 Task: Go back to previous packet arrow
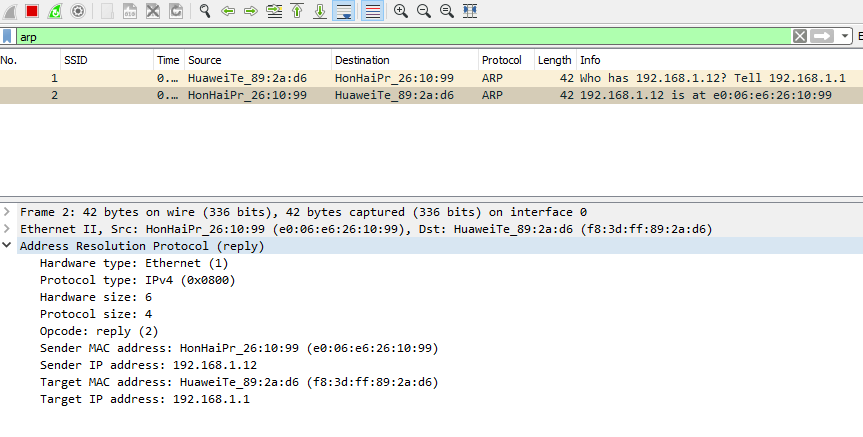(228, 11)
